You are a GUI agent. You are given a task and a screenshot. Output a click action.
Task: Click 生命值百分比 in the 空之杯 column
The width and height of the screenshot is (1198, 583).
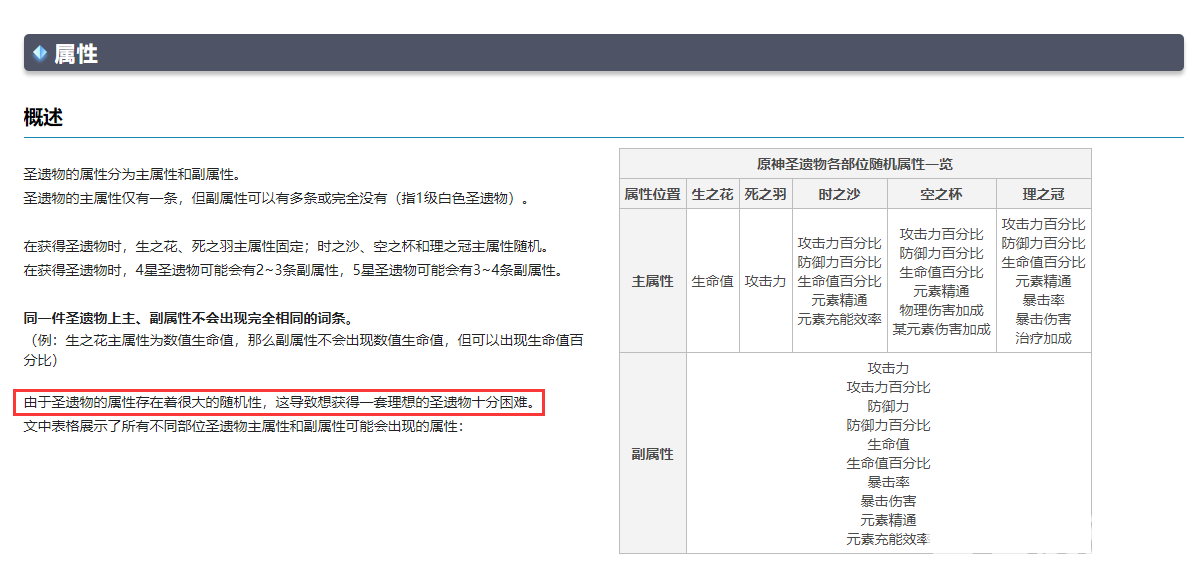click(941, 272)
